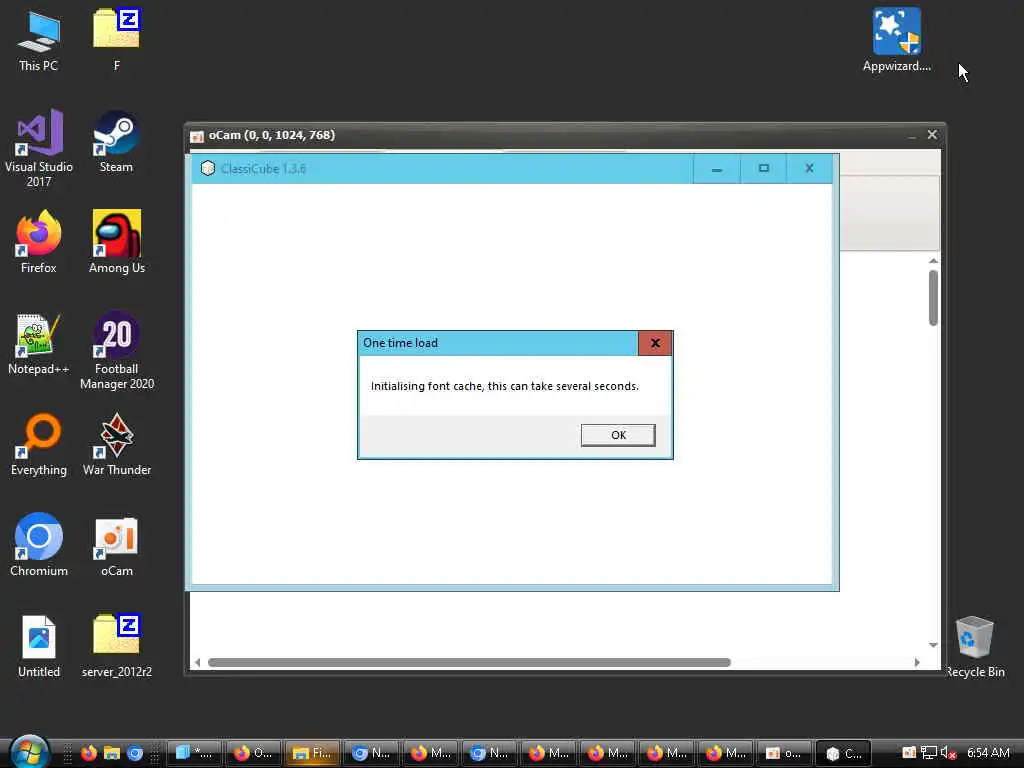Screen dimensions: 1024x768
Task: Launch Chromium from the quick launch bar
Action: (135, 753)
